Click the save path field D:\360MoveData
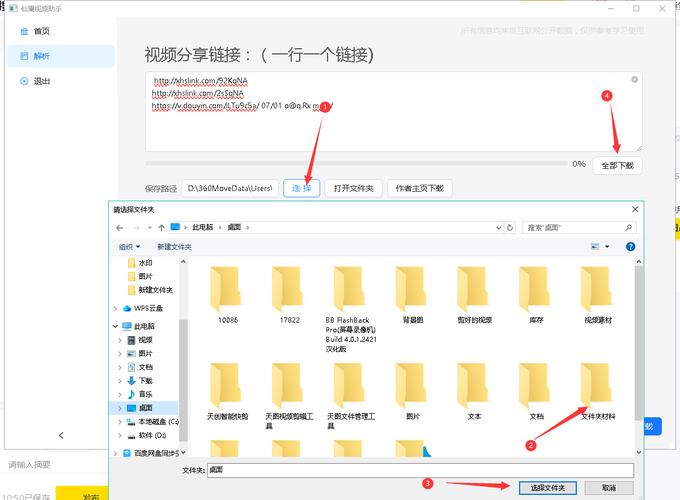The width and height of the screenshot is (680, 500). click(230, 188)
